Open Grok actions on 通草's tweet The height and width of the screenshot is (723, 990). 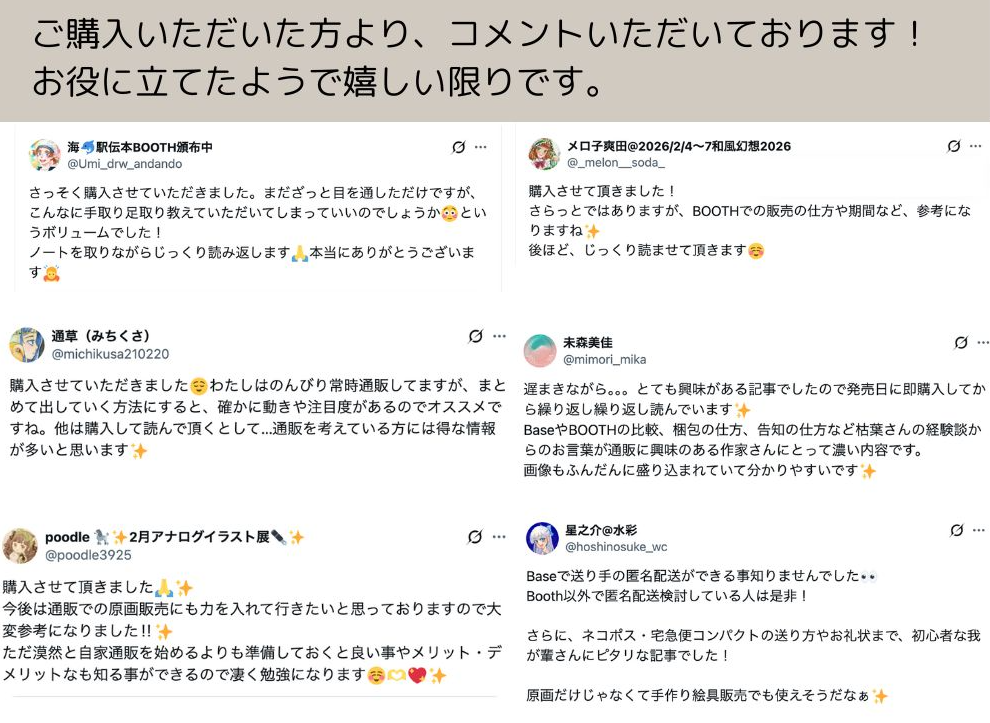pyautogui.click(x=476, y=337)
